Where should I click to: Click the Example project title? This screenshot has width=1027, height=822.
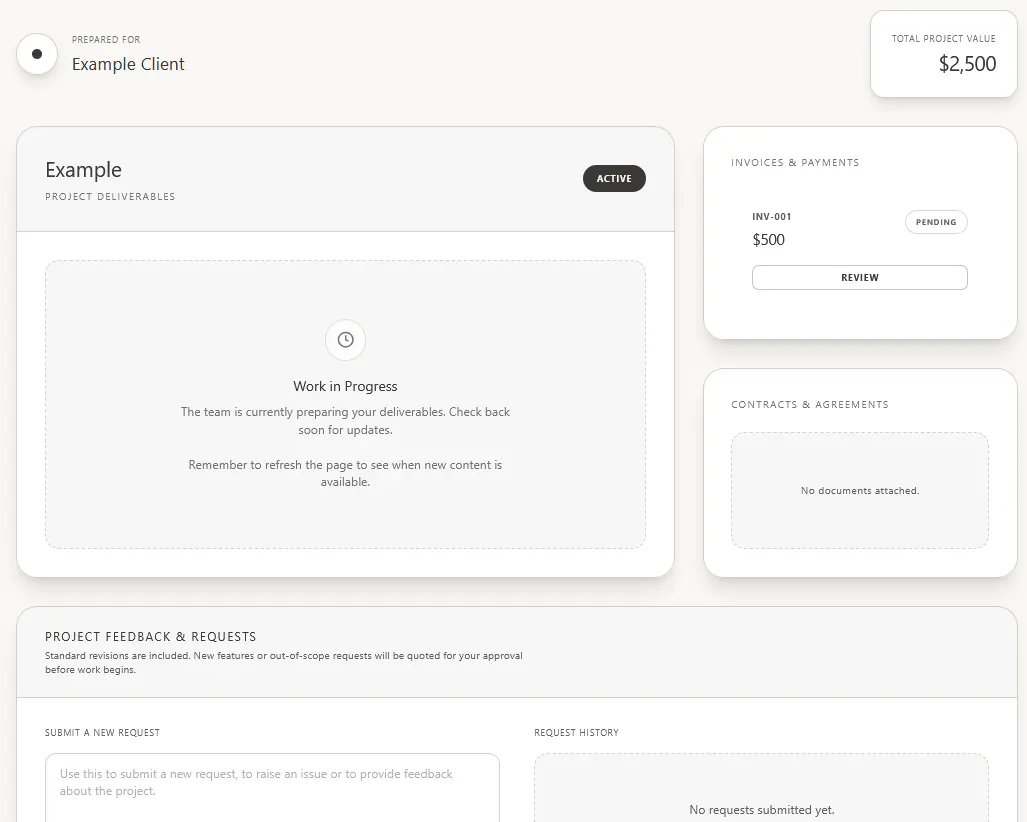[x=83, y=170]
